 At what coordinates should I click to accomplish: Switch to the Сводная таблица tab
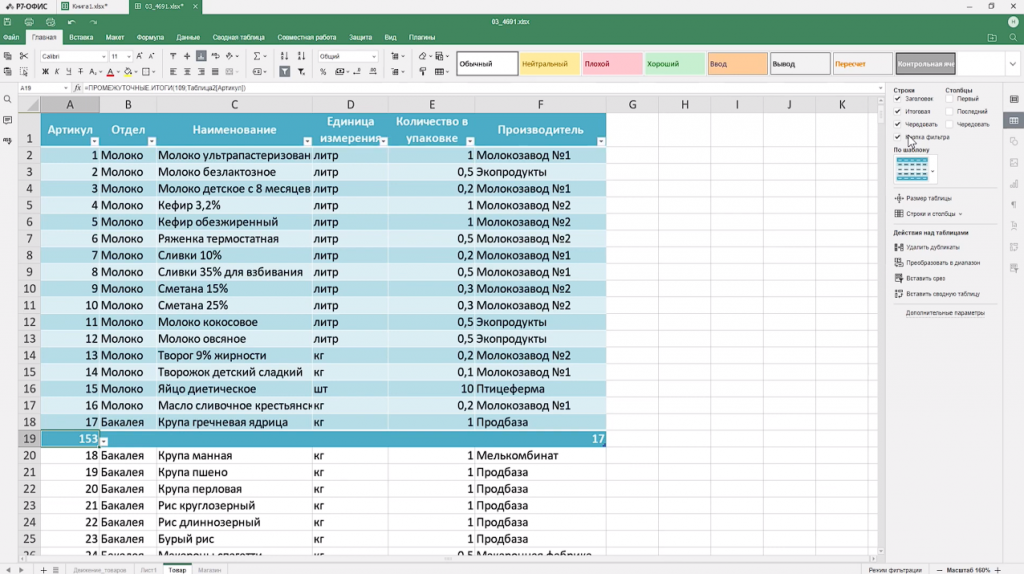(x=238, y=37)
